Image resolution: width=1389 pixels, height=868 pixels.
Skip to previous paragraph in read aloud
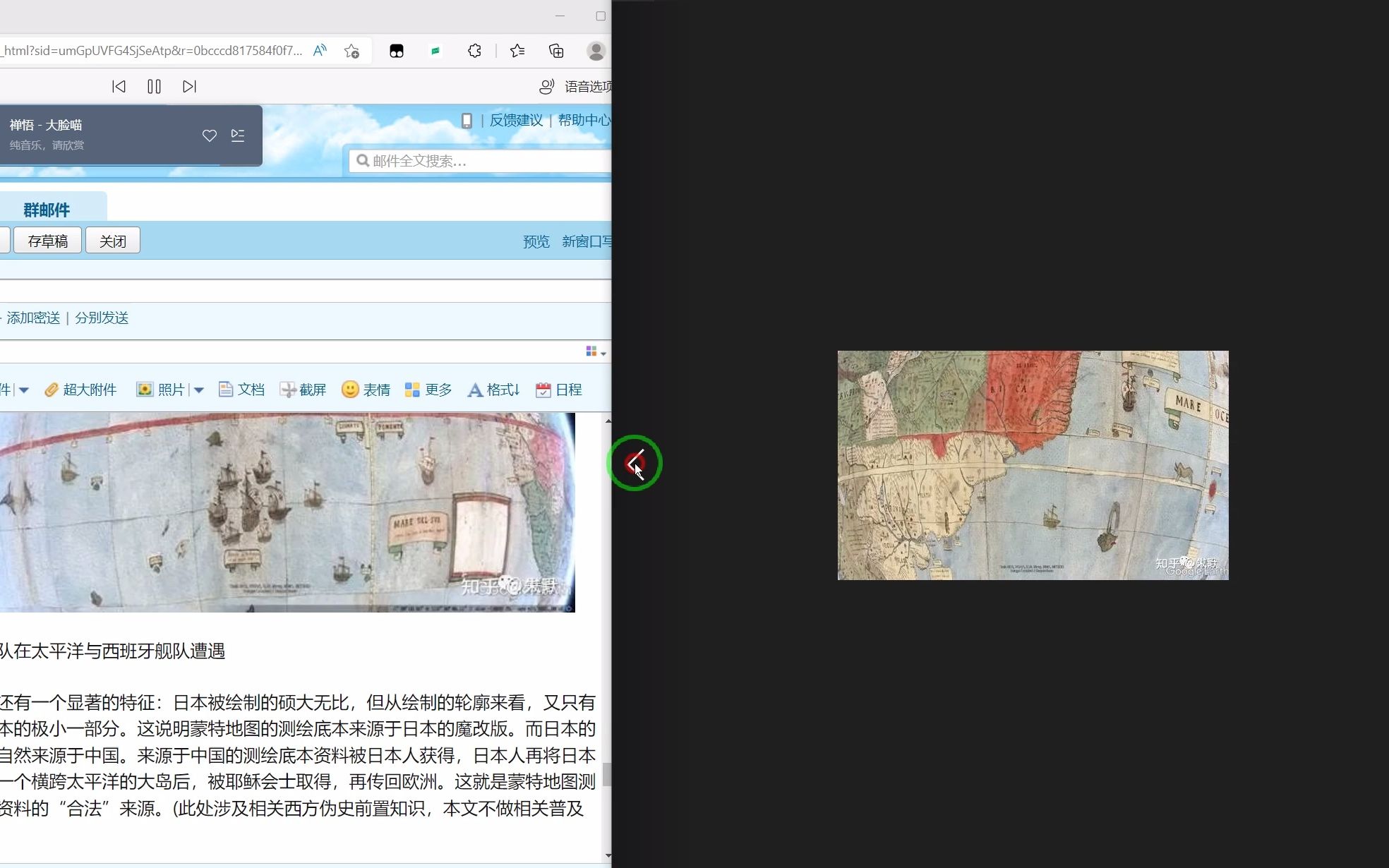click(x=119, y=86)
